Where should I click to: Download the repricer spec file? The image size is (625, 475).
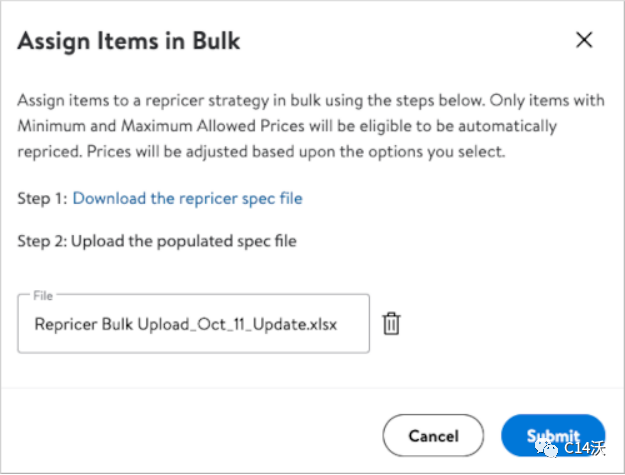187,198
